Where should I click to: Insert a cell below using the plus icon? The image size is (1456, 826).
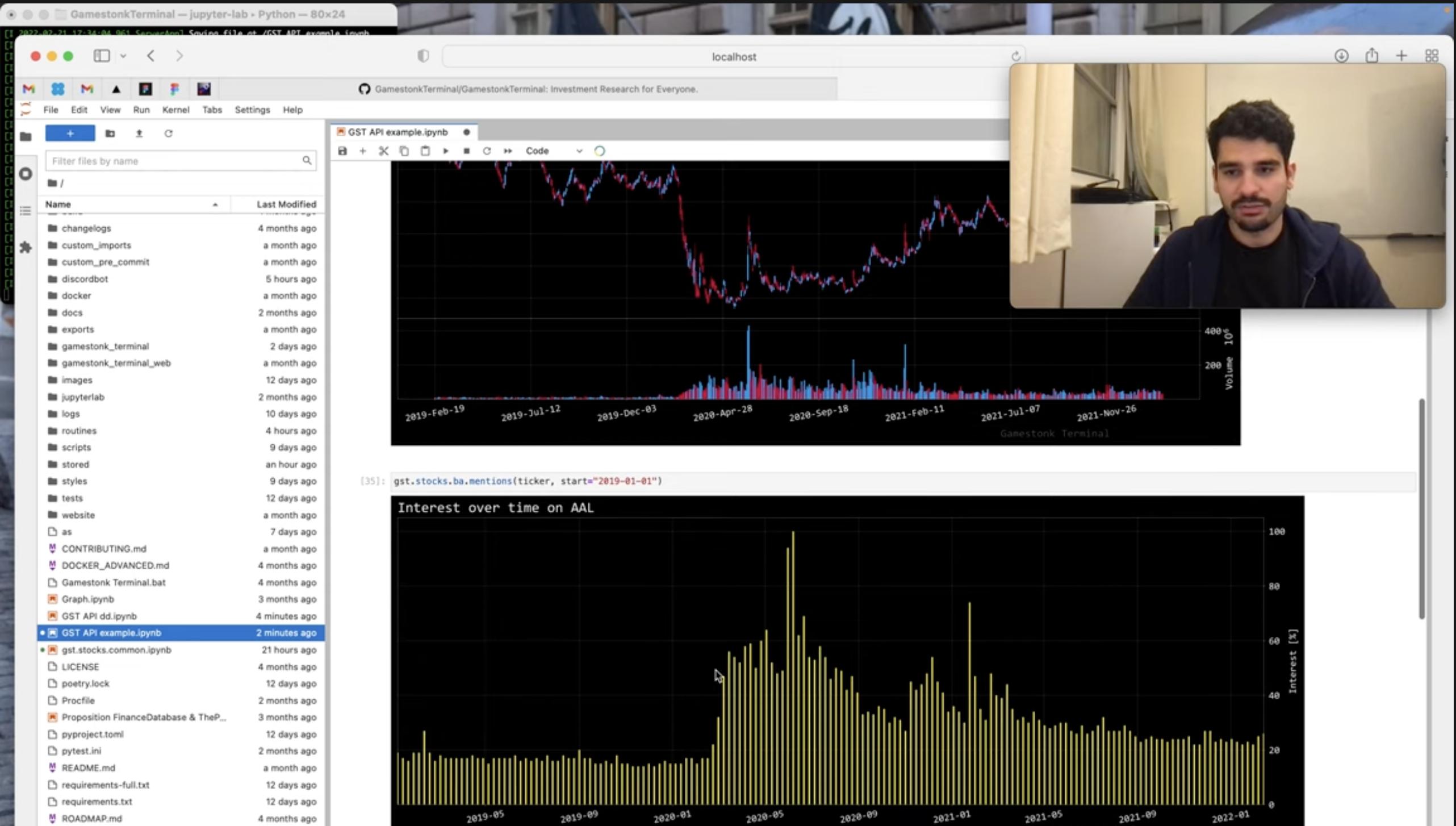click(x=362, y=151)
